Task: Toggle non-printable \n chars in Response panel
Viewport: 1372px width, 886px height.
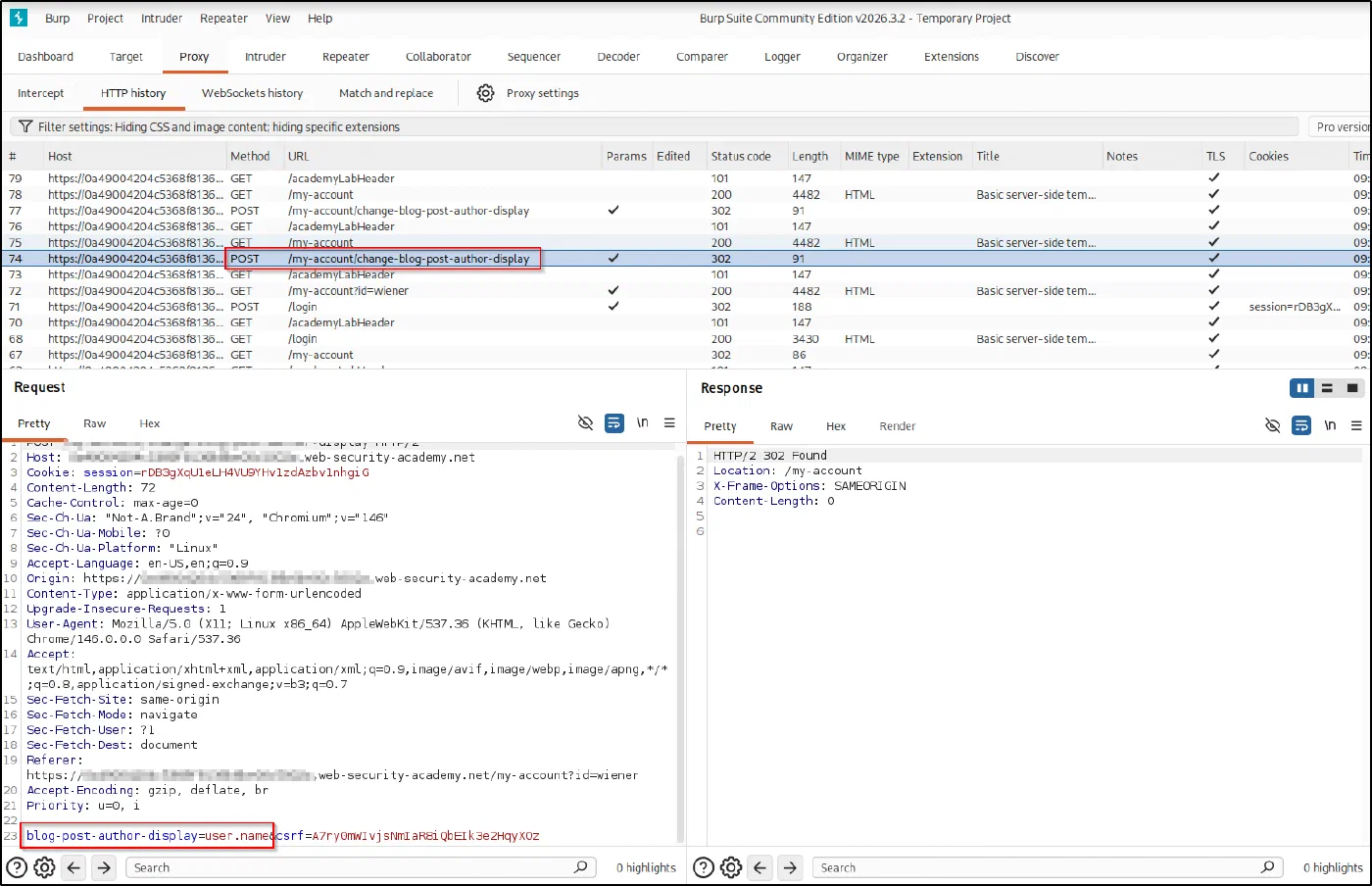Action: [x=1330, y=425]
